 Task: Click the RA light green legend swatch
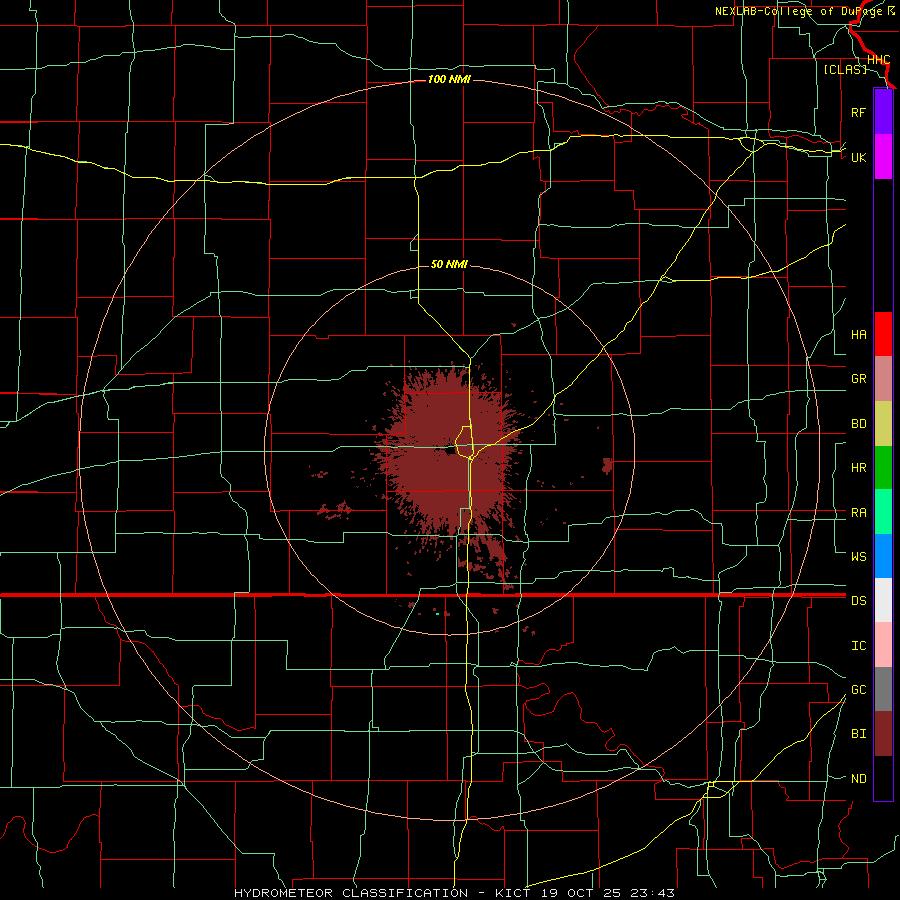click(883, 512)
